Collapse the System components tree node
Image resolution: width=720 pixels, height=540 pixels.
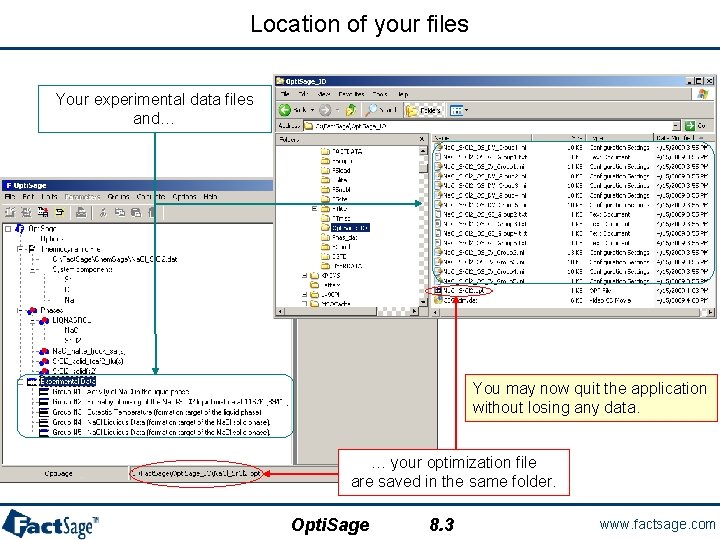(x=32, y=270)
